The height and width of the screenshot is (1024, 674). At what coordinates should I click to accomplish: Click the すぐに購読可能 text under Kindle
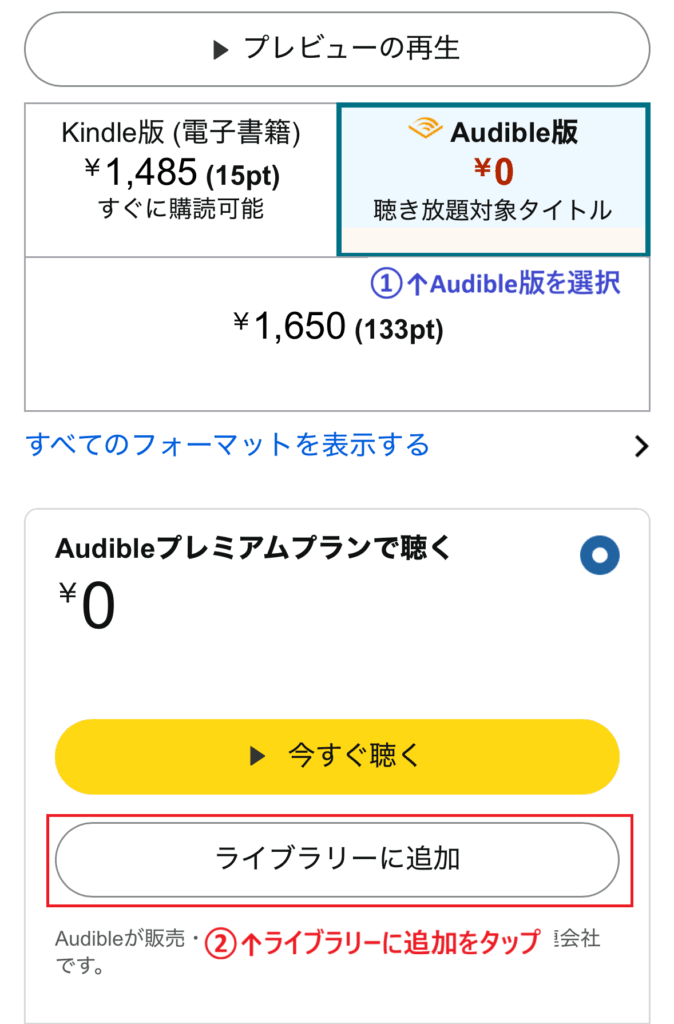(x=181, y=210)
